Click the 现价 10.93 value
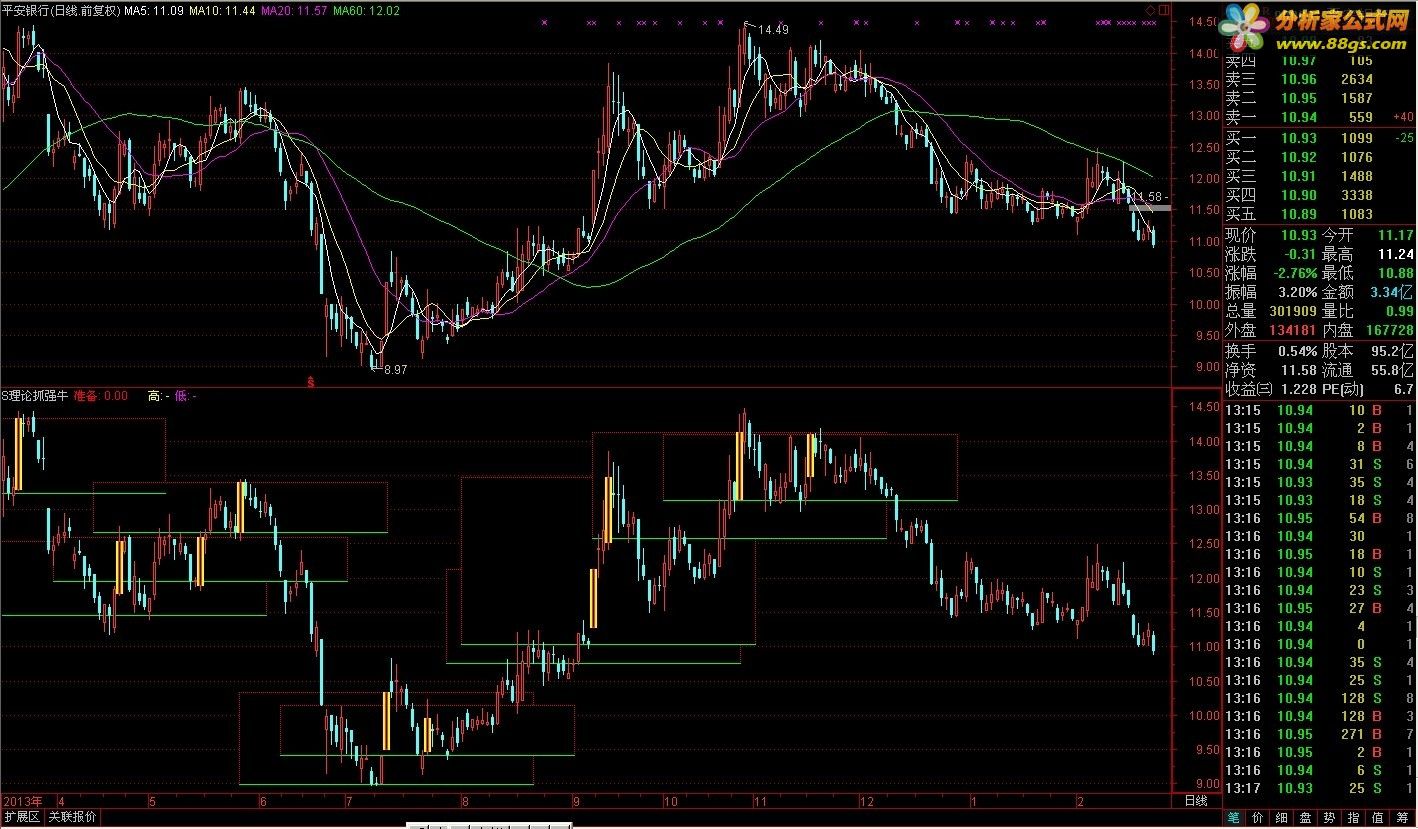The height and width of the screenshot is (829, 1418). pyautogui.click(x=1300, y=235)
